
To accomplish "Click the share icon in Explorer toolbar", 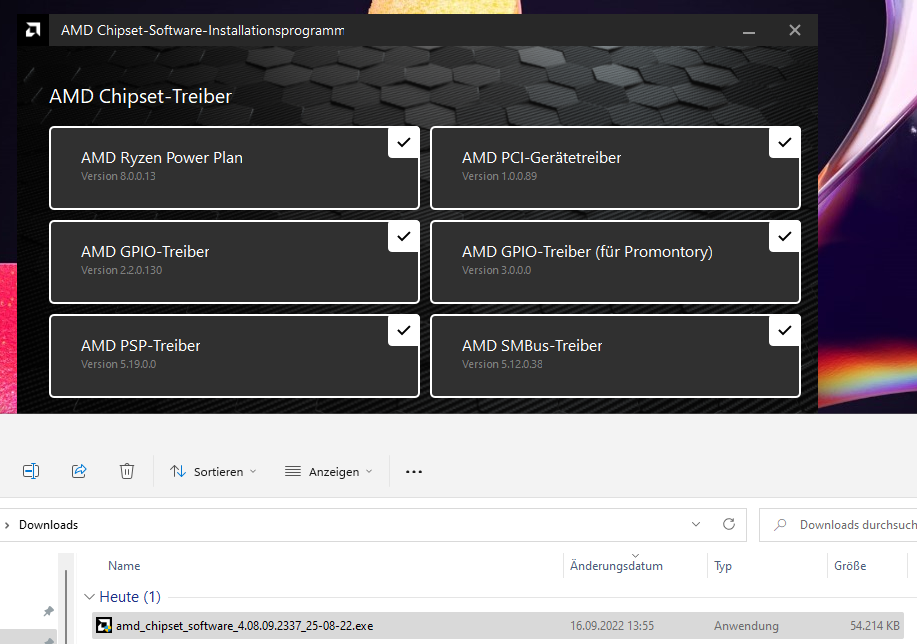I will pos(79,471).
